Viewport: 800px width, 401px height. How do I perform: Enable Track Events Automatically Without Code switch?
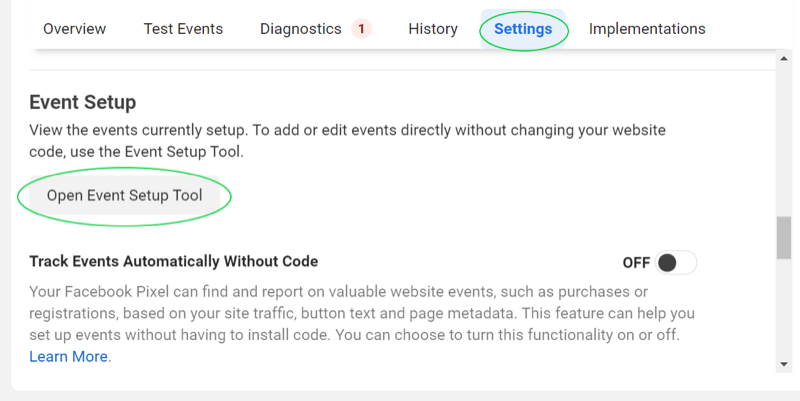pos(676,262)
